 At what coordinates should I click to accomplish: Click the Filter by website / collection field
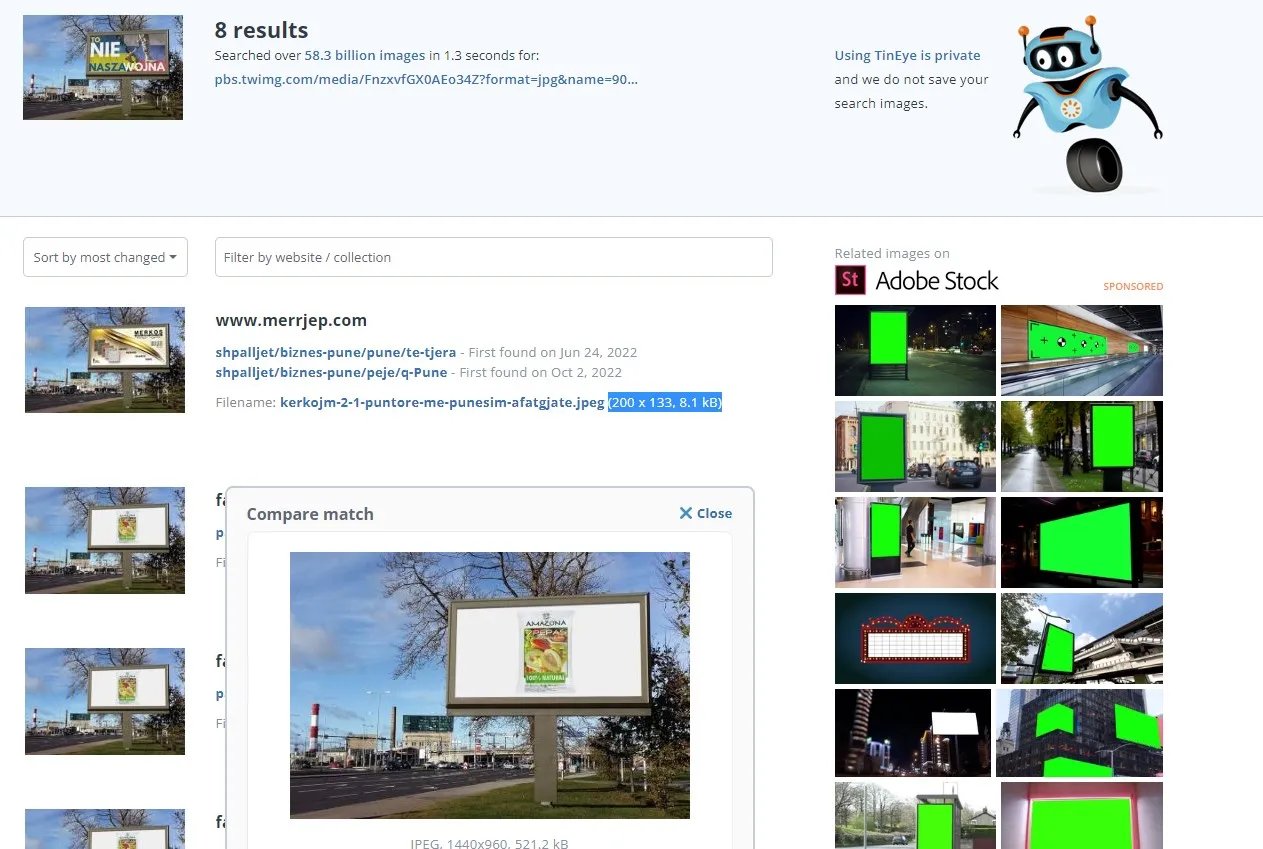coord(493,257)
